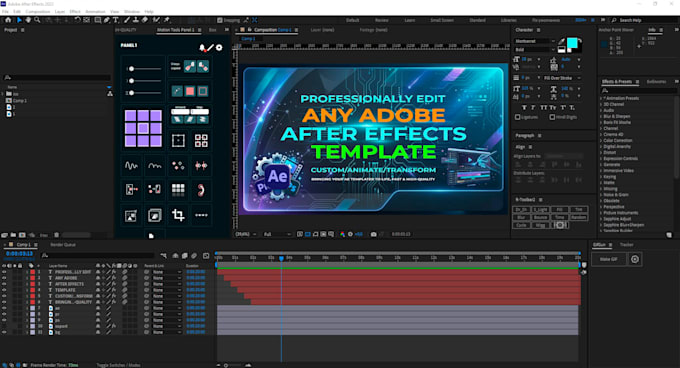Click the color channels icon below viewer
Image resolution: width=680 pixels, height=368 pixels.
pyautogui.click(x=342, y=234)
